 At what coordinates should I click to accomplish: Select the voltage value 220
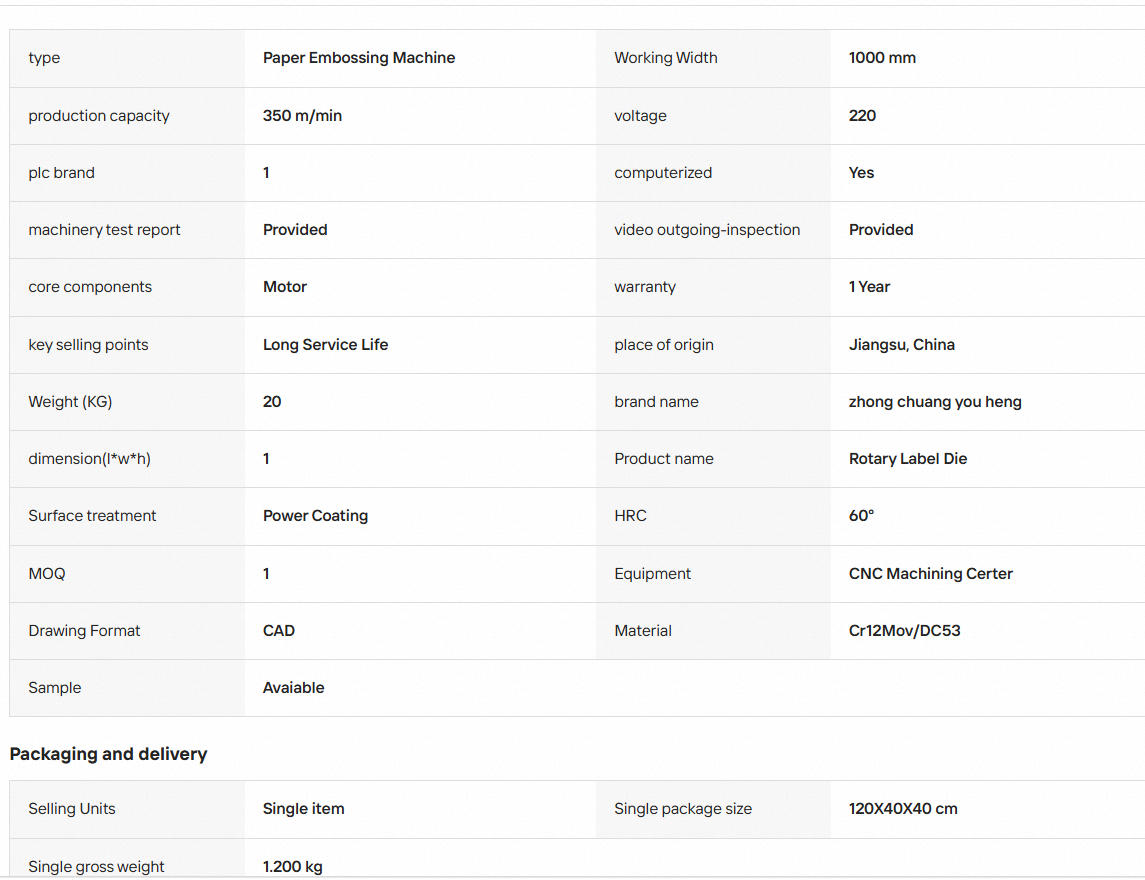(x=862, y=115)
